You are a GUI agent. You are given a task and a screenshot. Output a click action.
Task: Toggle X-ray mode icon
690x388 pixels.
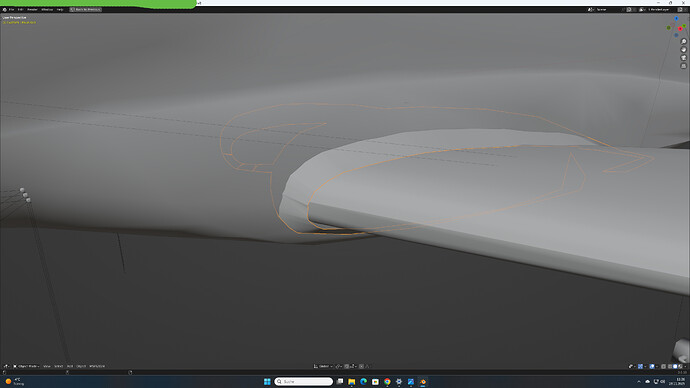point(663,366)
